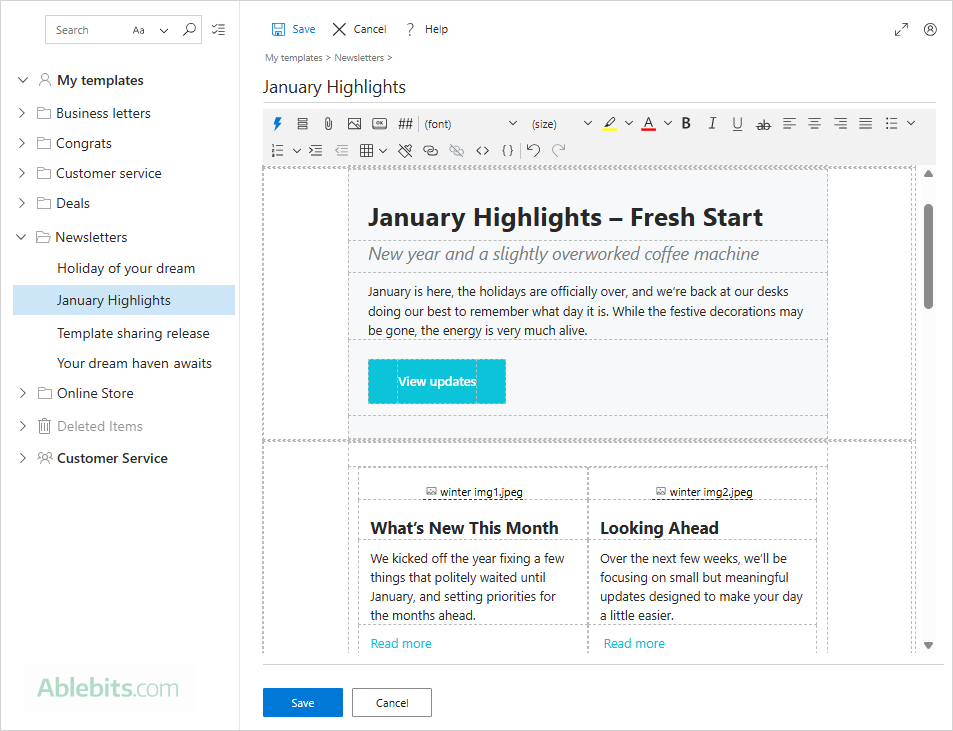This screenshot has width=953, height=731.
Task: Toggle strikethrough formatting
Action: [x=763, y=123]
